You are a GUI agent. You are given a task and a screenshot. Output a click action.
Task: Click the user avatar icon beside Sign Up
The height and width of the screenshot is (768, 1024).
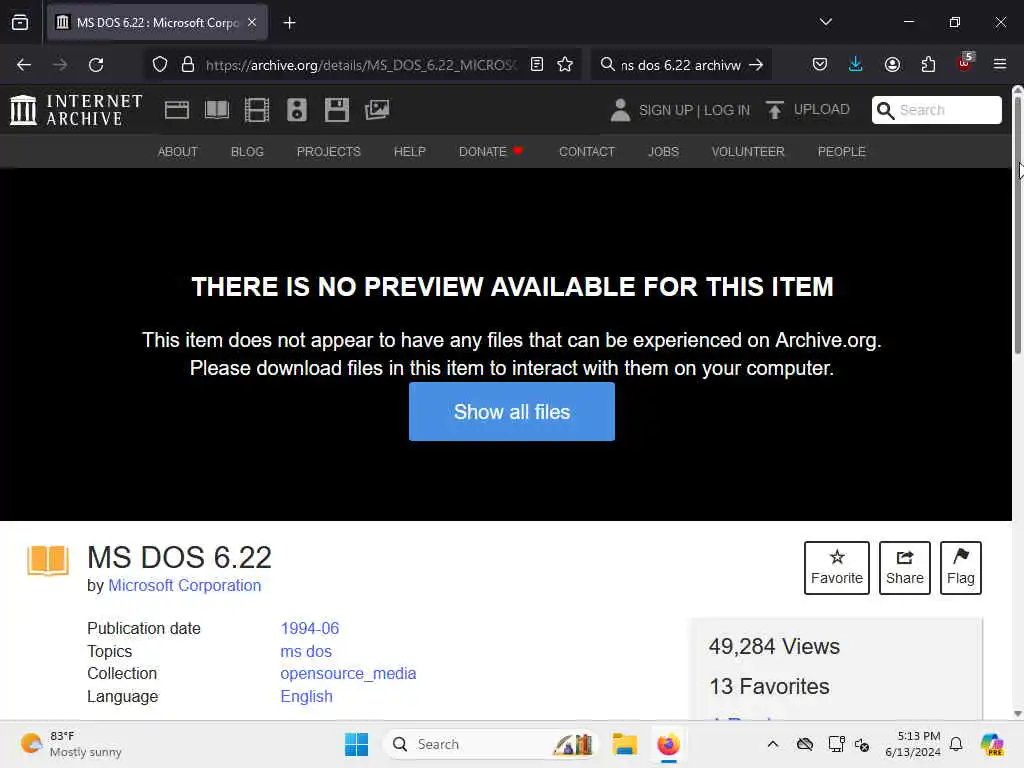point(620,110)
